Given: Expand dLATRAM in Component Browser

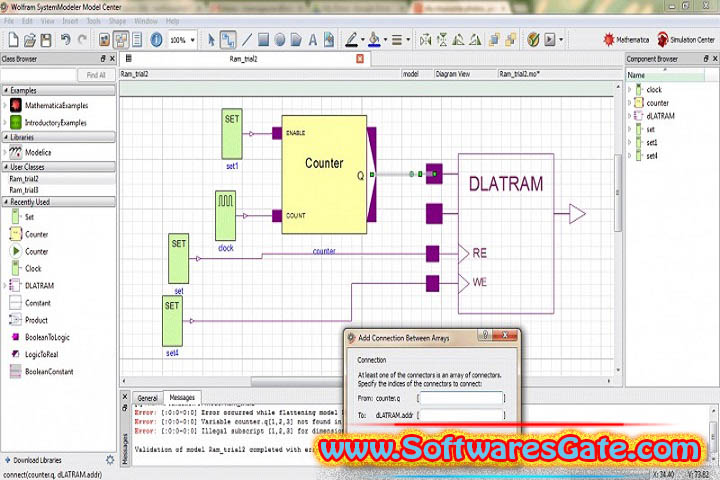Looking at the screenshot, I should pos(630,116).
